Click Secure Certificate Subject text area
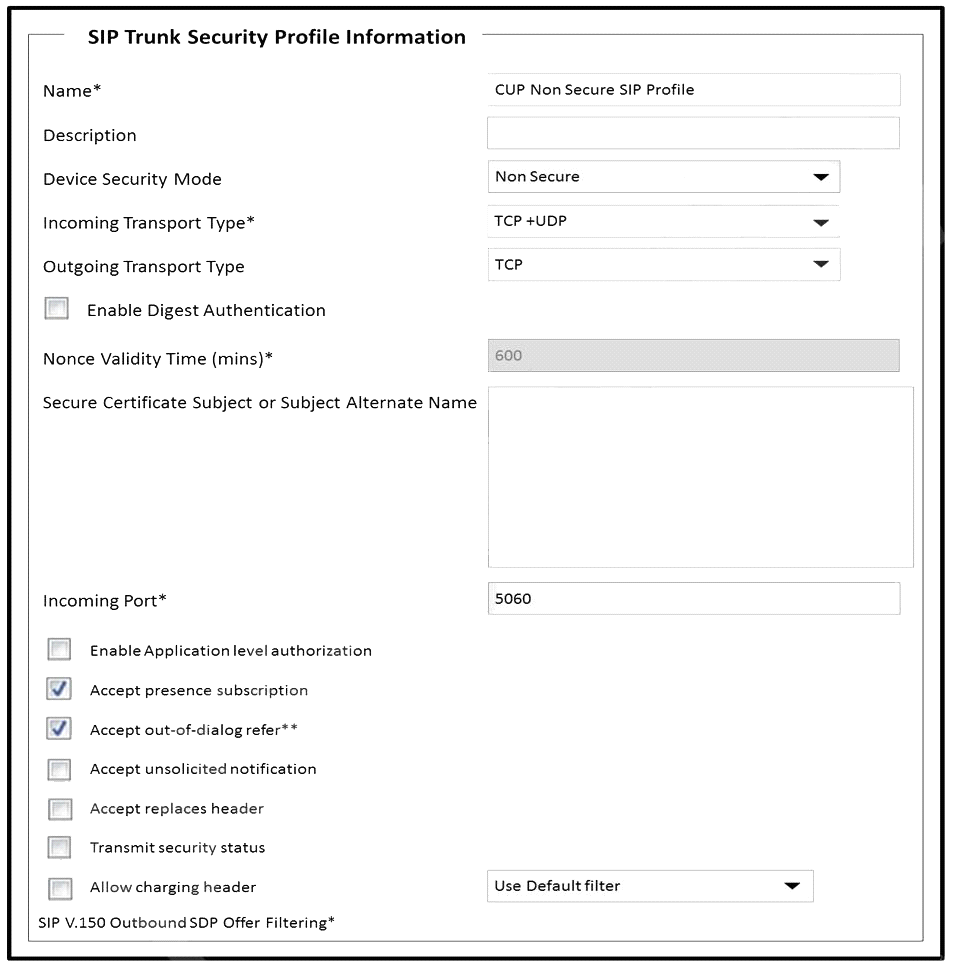The image size is (953, 966). [x=700, y=477]
